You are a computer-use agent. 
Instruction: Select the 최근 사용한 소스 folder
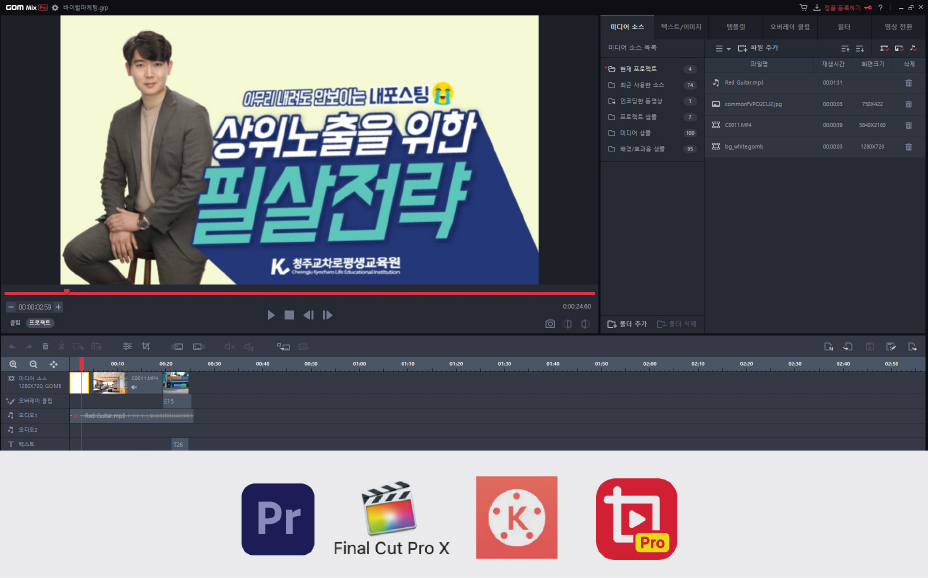pyautogui.click(x=651, y=85)
